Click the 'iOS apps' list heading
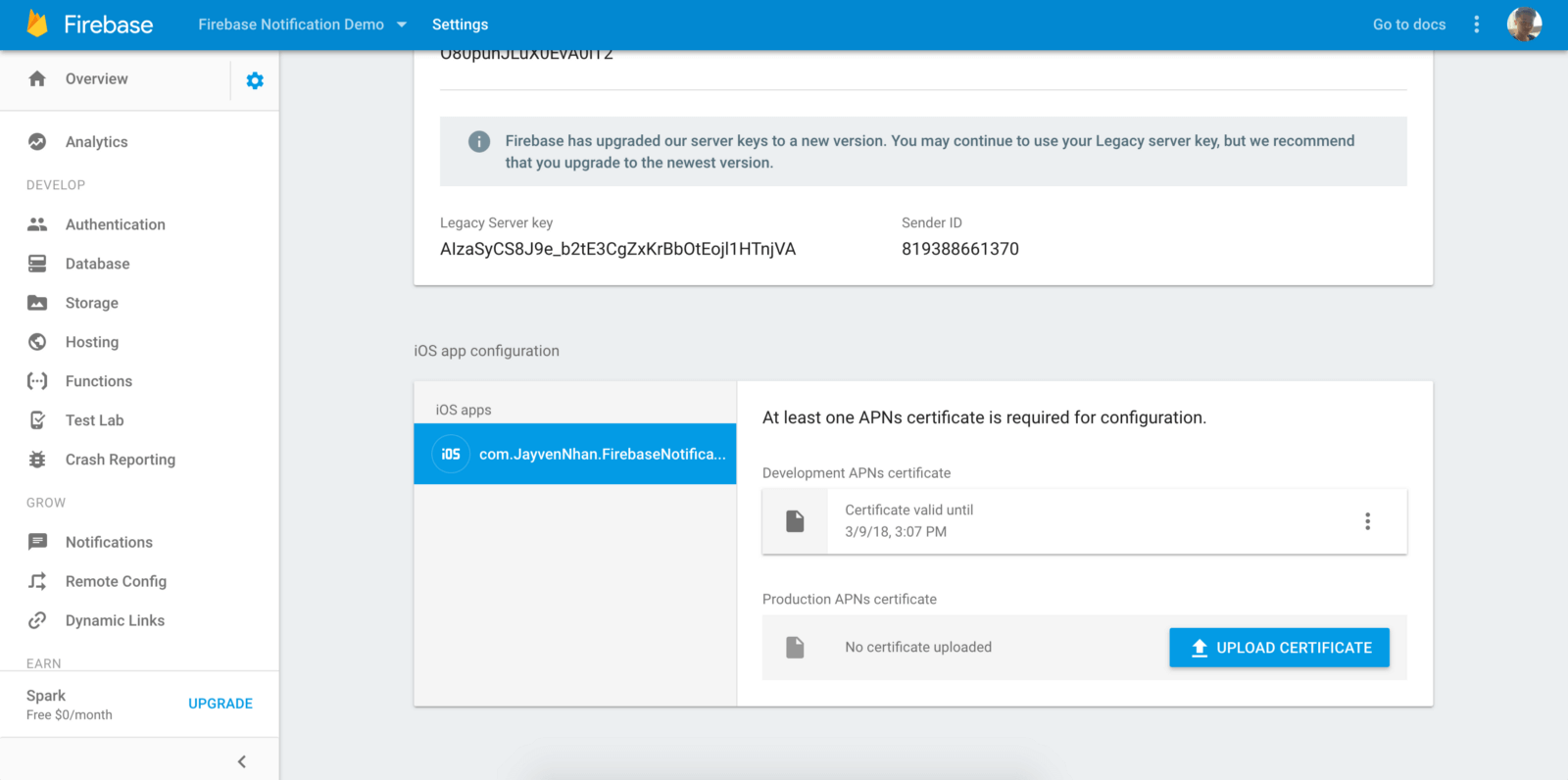Screen dimensions: 1568x780 (464, 410)
